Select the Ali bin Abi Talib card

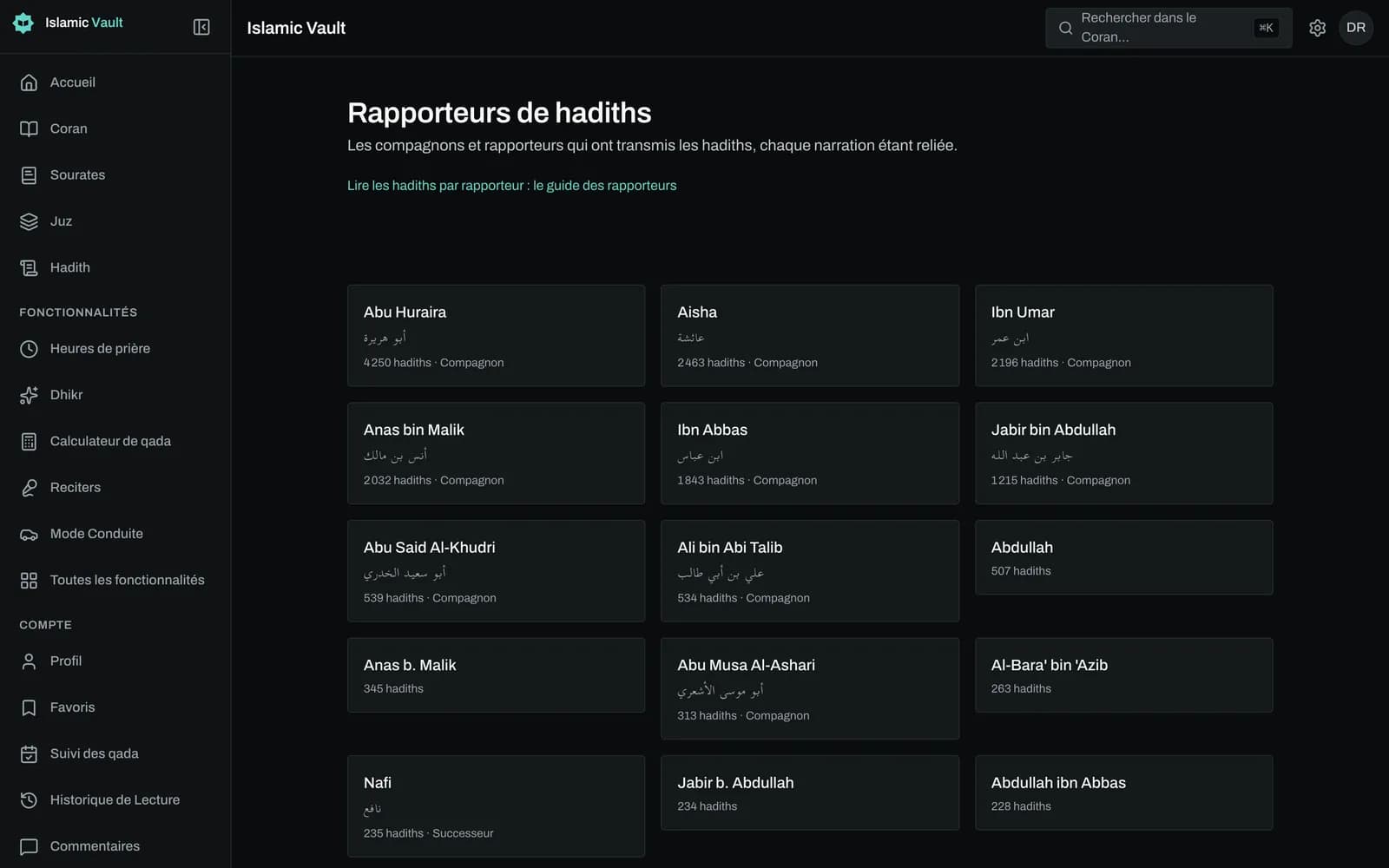(810, 570)
